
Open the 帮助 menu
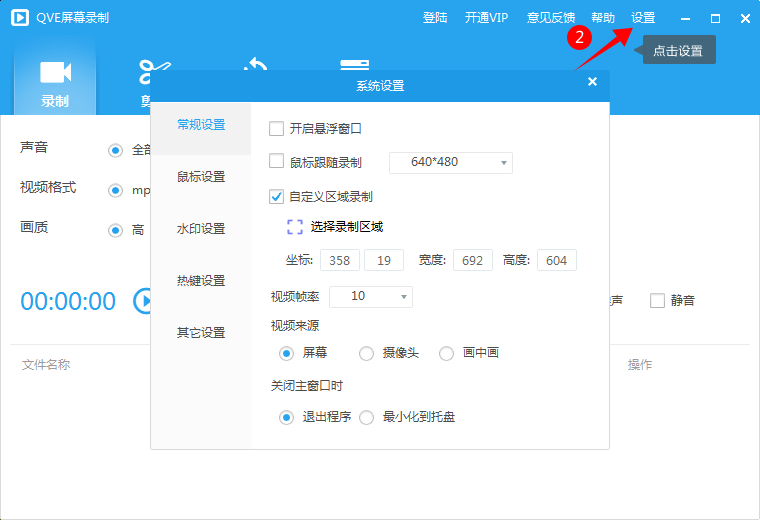click(x=603, y=18)
